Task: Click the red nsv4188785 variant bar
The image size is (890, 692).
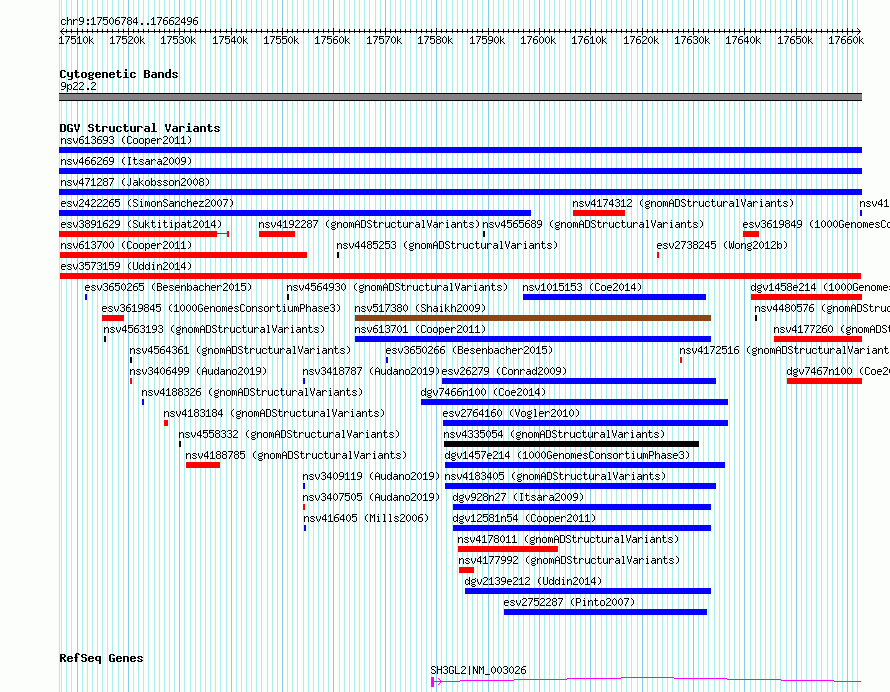Action: 203,465
